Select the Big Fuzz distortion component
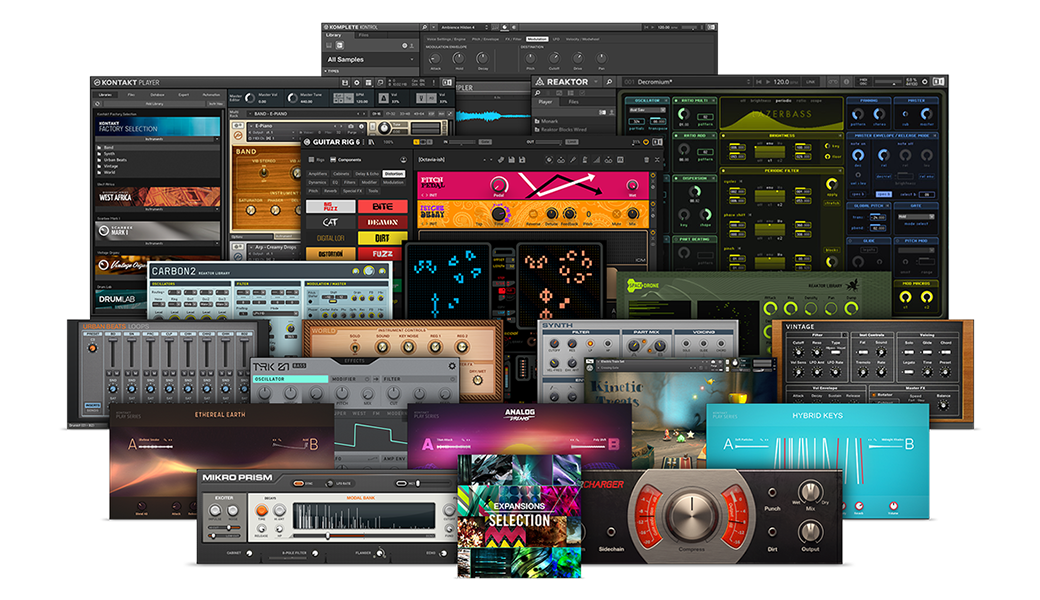 coord(330,206)
